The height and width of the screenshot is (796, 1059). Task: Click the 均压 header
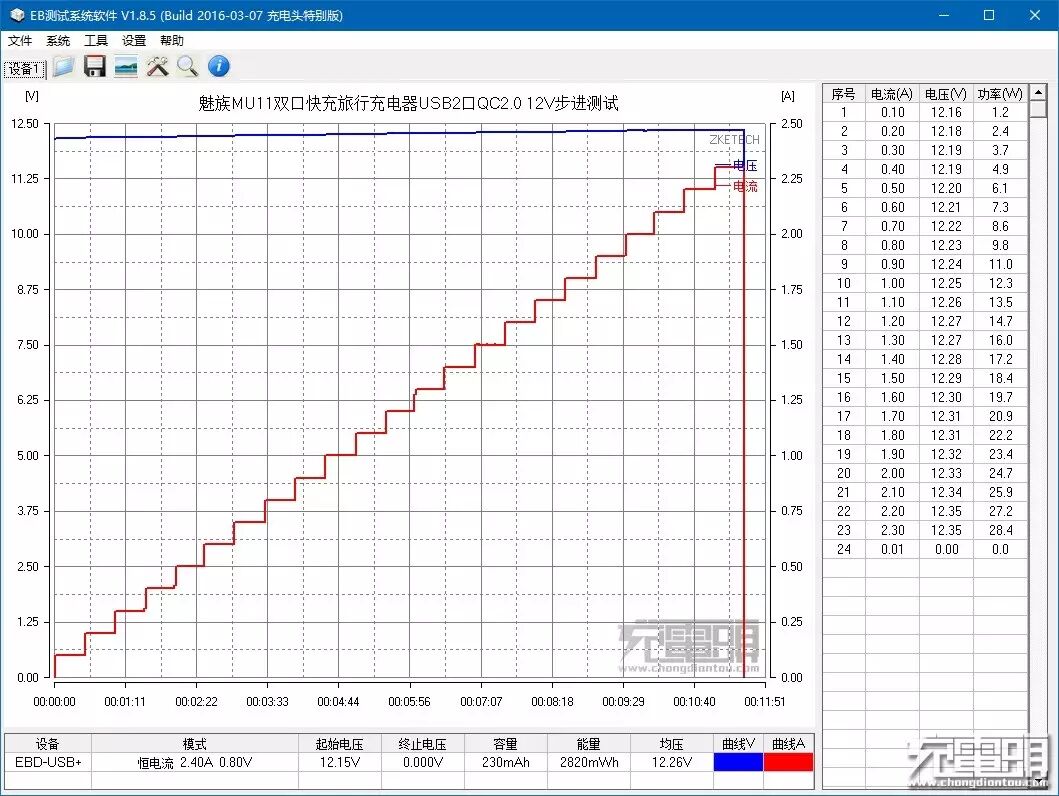coord(671,743)
